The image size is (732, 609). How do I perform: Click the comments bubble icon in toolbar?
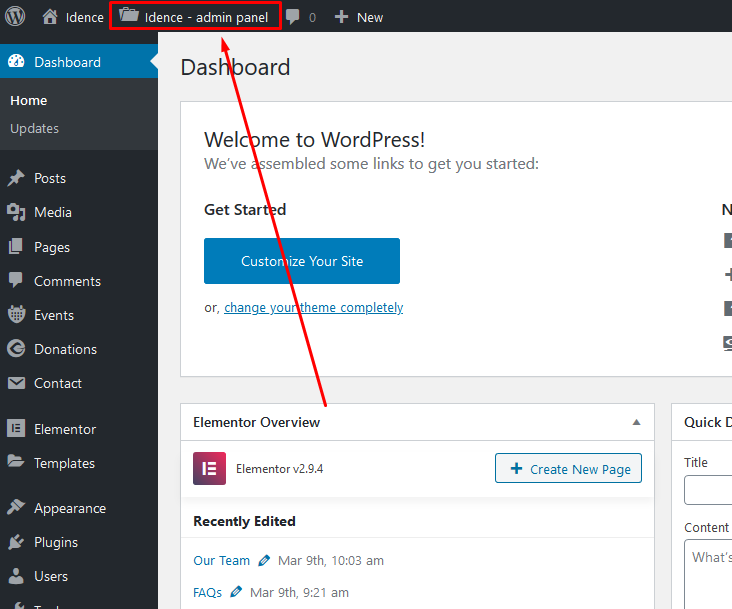coord(293,17)
